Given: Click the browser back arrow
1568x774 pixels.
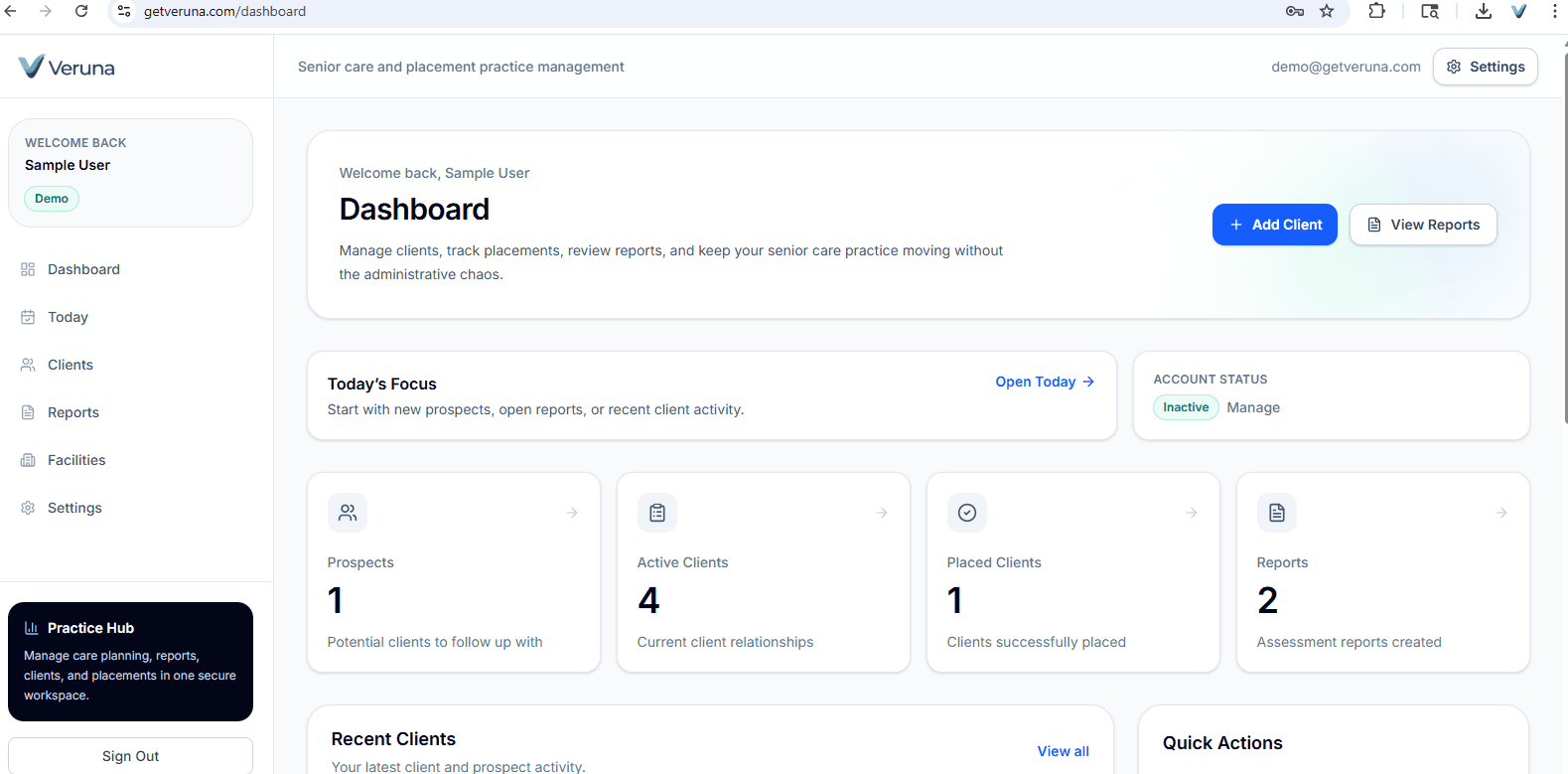Looking at the screenshot, I should [x=11, y=11].
